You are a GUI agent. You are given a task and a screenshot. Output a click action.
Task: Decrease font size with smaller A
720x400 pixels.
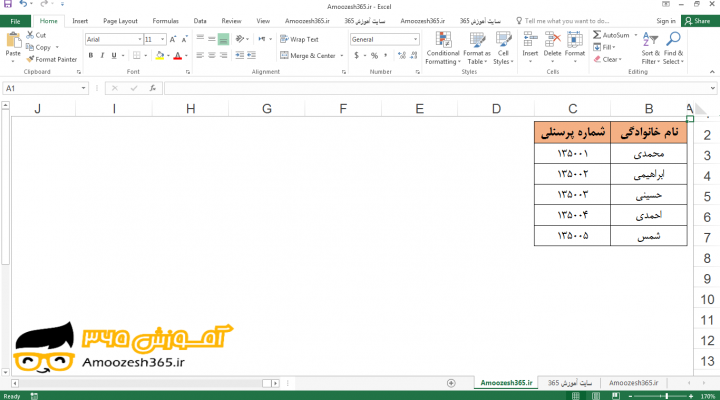[x=185, y=39]
